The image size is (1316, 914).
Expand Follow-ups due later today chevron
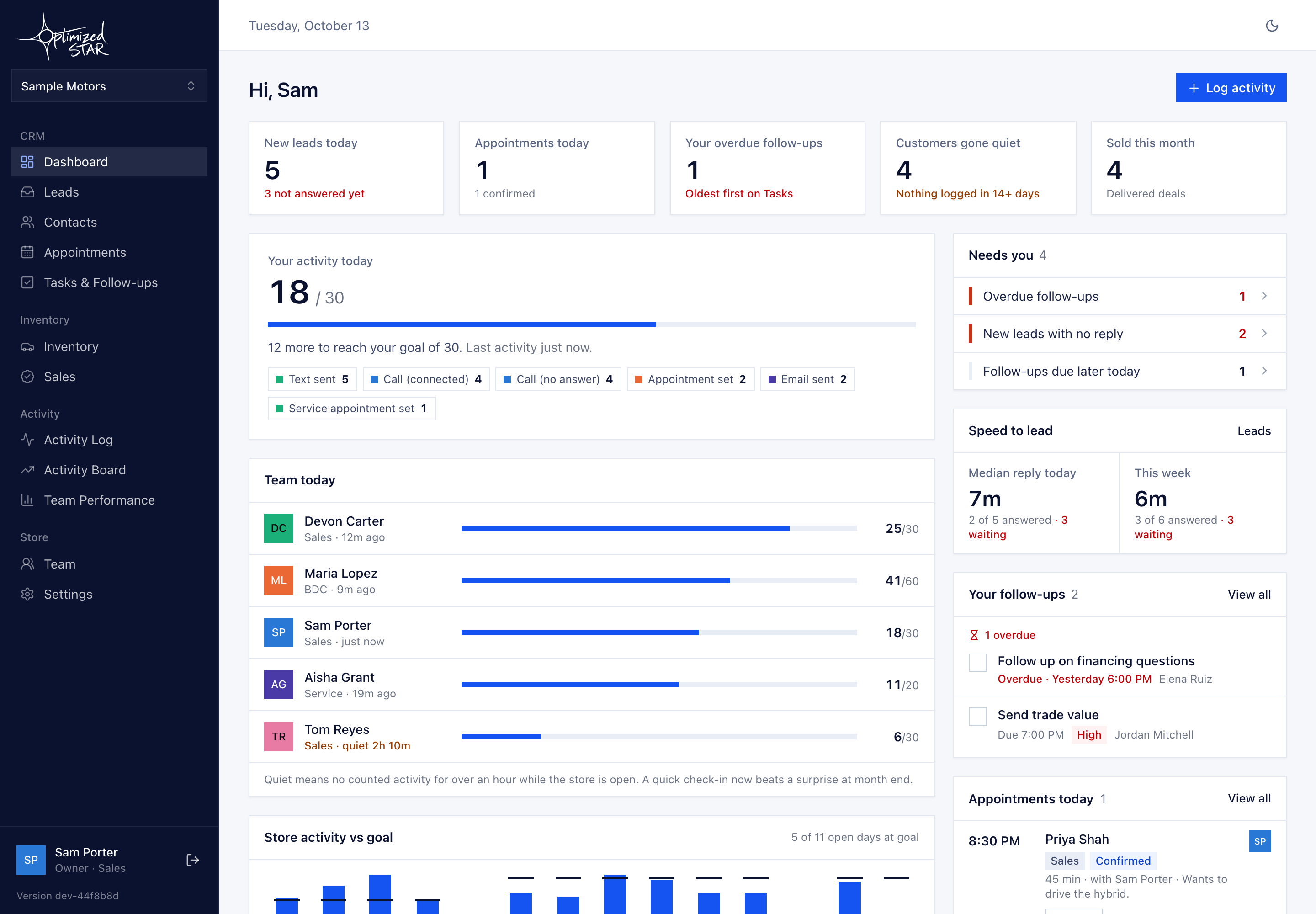(x=1264, y=371)
